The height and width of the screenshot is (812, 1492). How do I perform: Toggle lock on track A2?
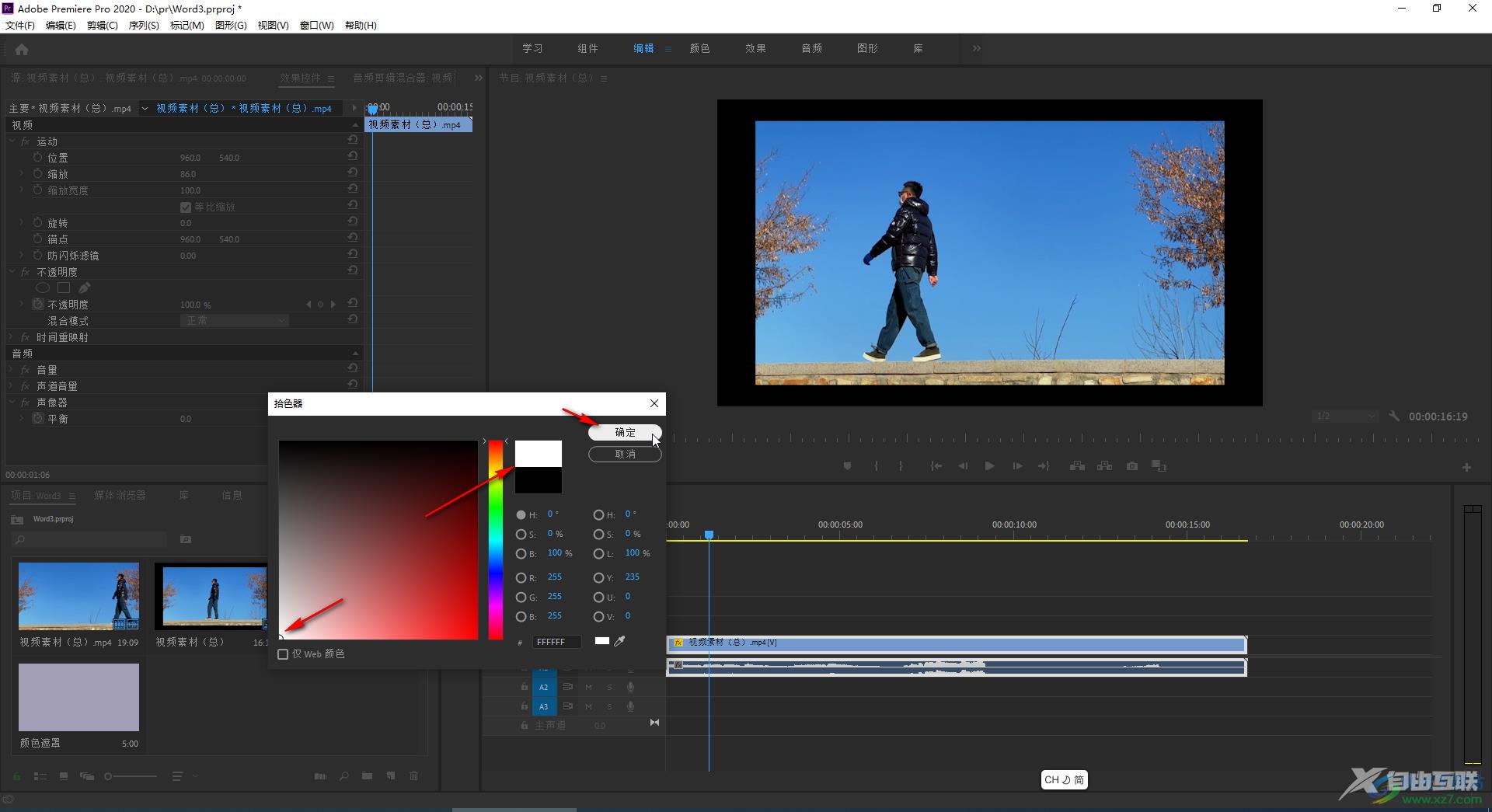point(524,687)
